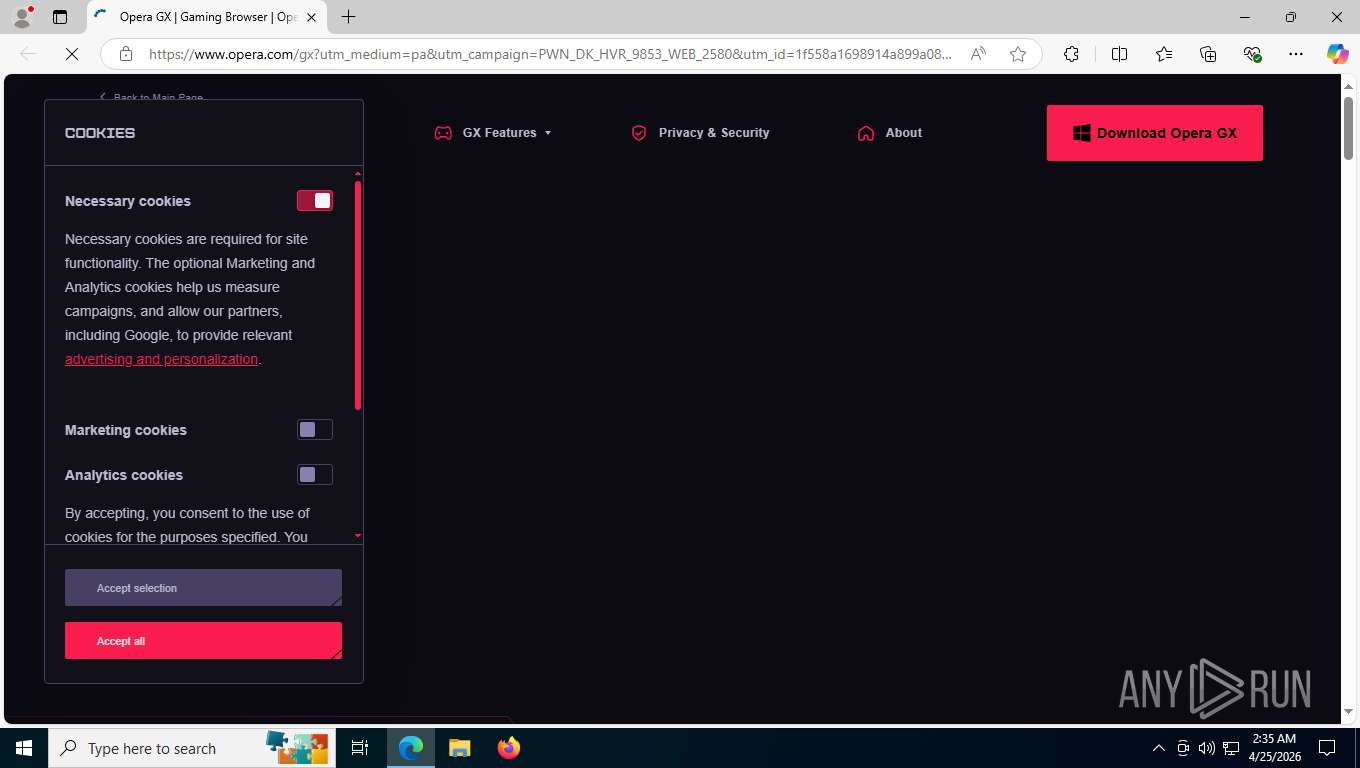Click the Accept all cookies button
This screenshot has width=1360, height=768.
coord(203,641)
